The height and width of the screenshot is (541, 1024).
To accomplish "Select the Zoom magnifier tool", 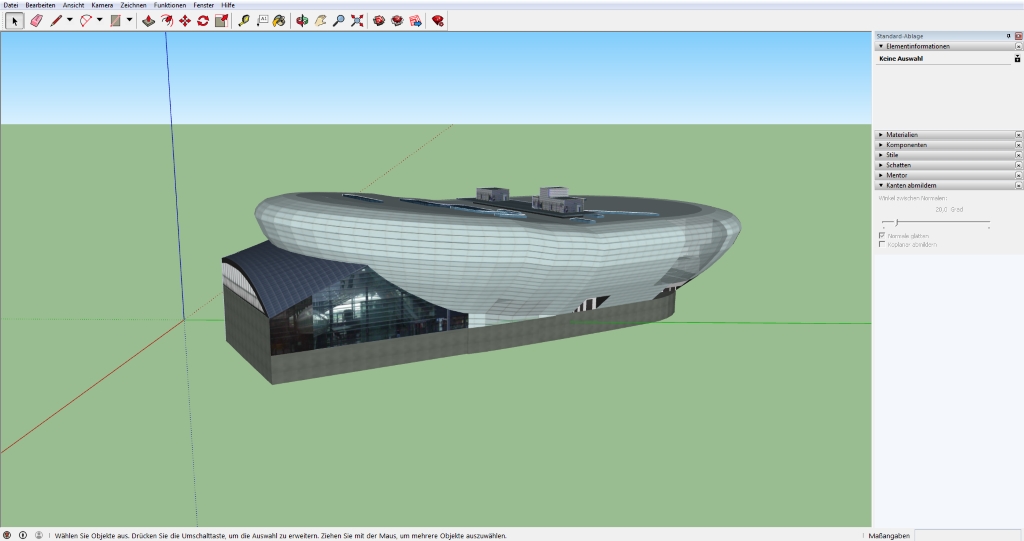I will tap(339, 20).
